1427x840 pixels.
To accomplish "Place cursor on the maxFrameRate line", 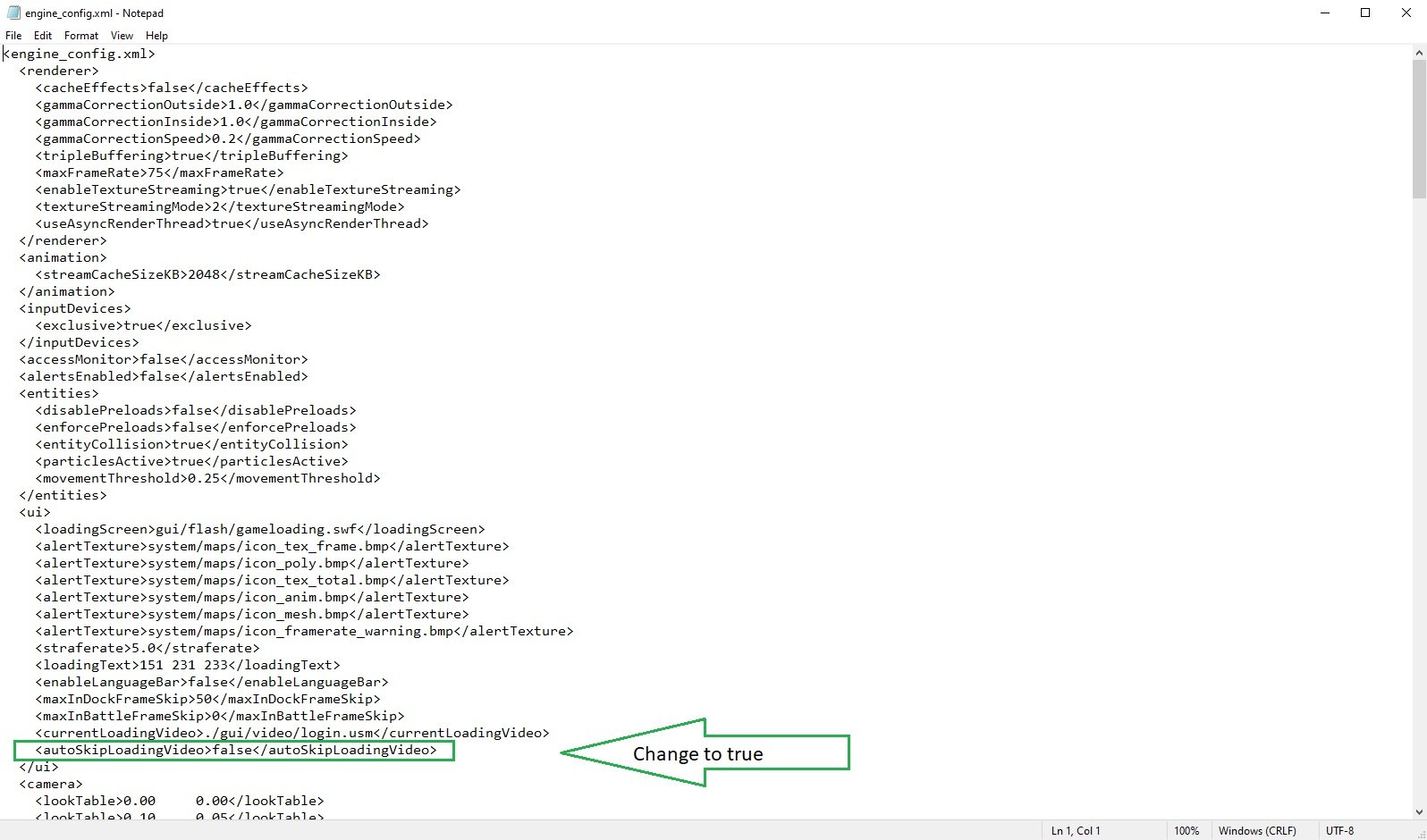I will pos(159,172).
